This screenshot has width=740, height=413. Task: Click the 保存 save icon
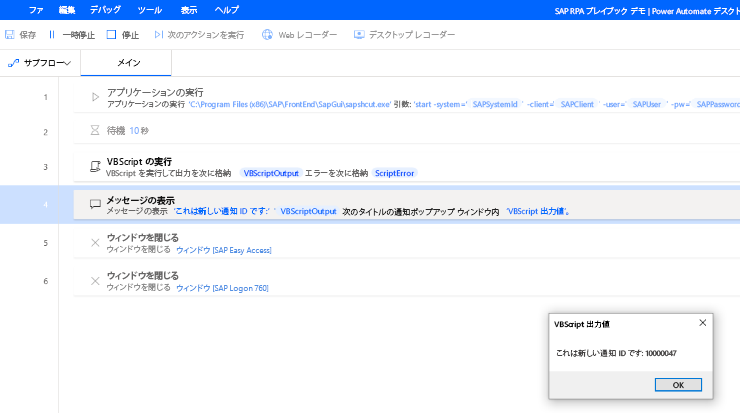click(9, 34)
